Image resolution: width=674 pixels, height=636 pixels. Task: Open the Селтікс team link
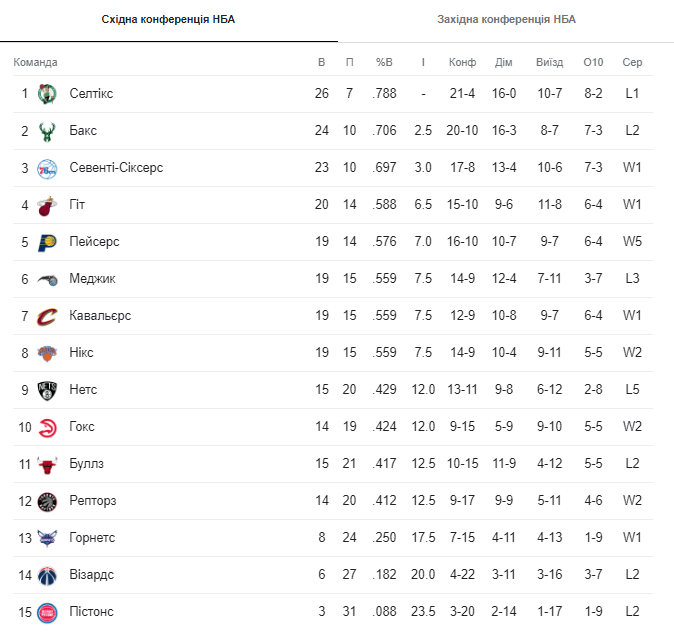pyautogui.click(x=91, y=94)
